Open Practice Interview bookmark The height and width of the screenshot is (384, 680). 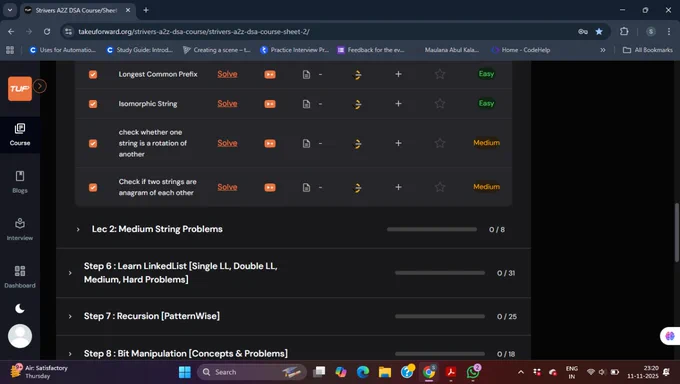tap(294, 50)
